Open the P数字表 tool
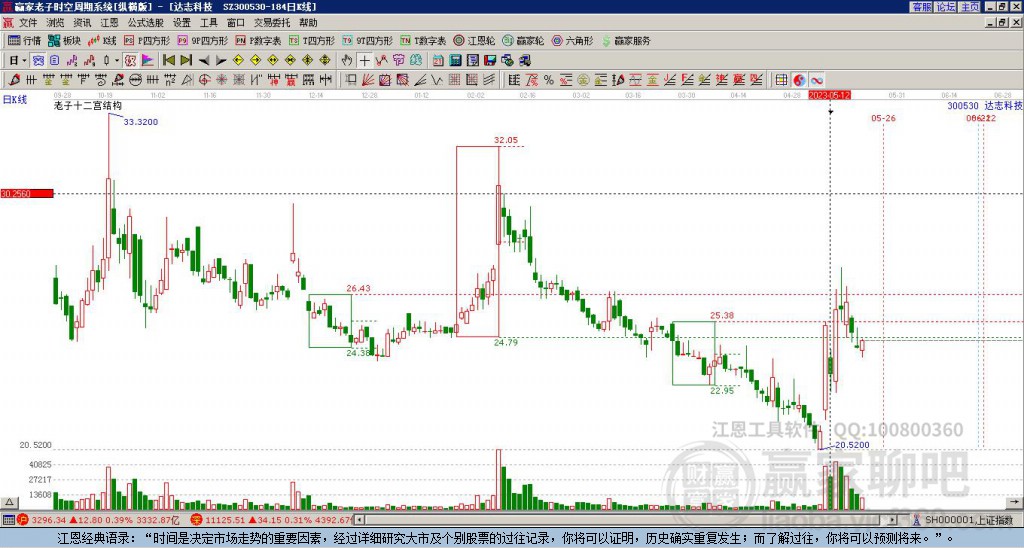Screen dimensions: 1024x548 coord(258,40)
